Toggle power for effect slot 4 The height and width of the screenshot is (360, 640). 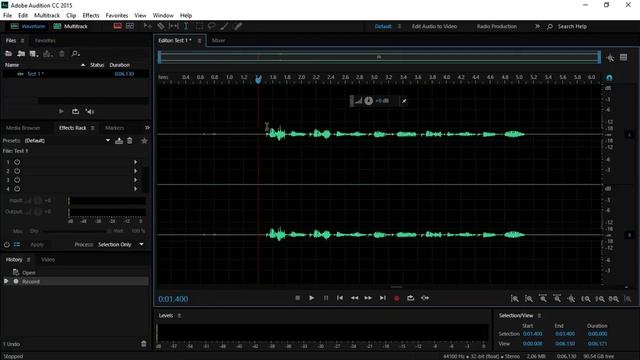[x=17, y=189]
